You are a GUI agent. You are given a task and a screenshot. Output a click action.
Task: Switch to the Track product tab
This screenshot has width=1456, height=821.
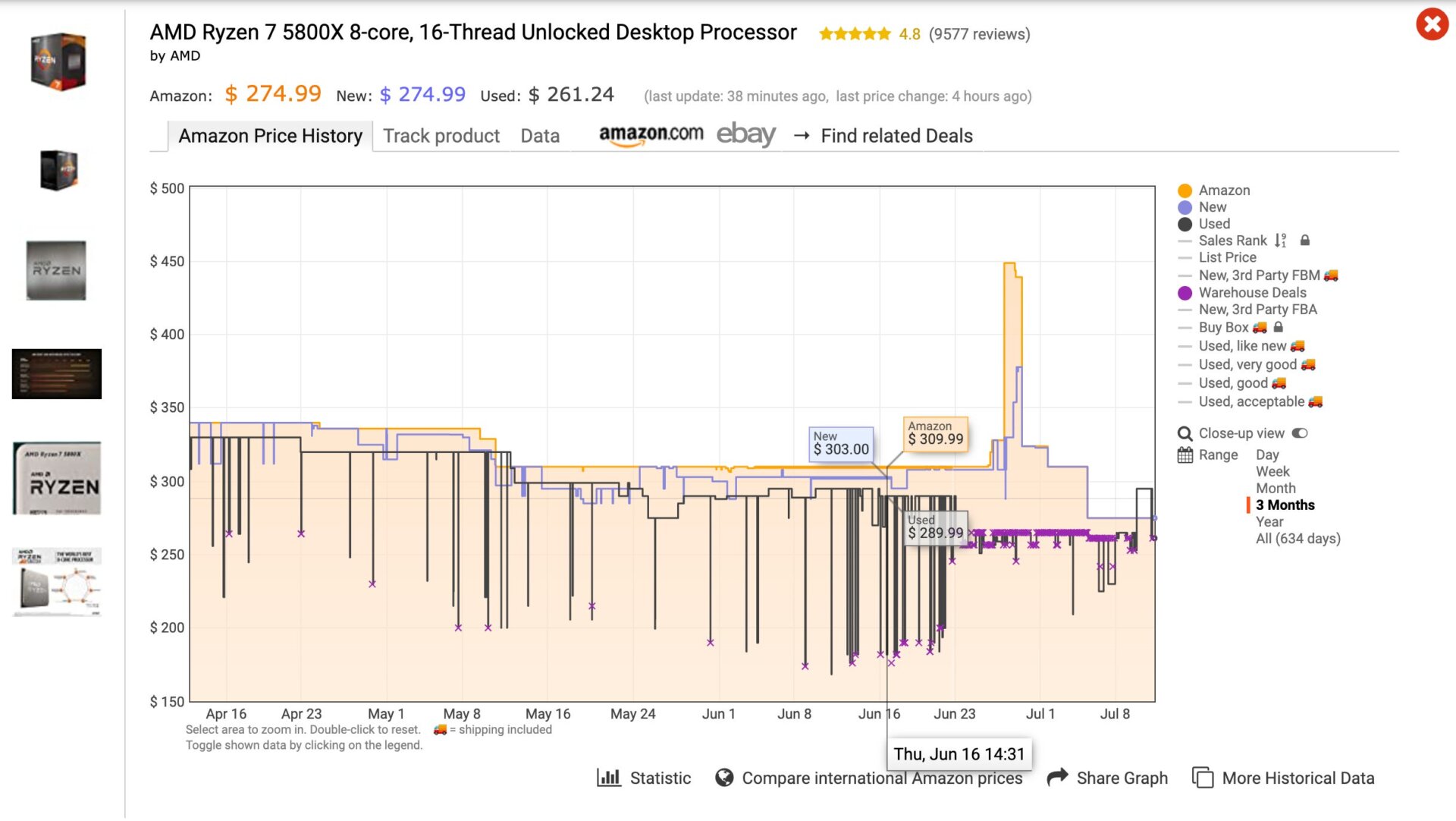pos(442,136)
